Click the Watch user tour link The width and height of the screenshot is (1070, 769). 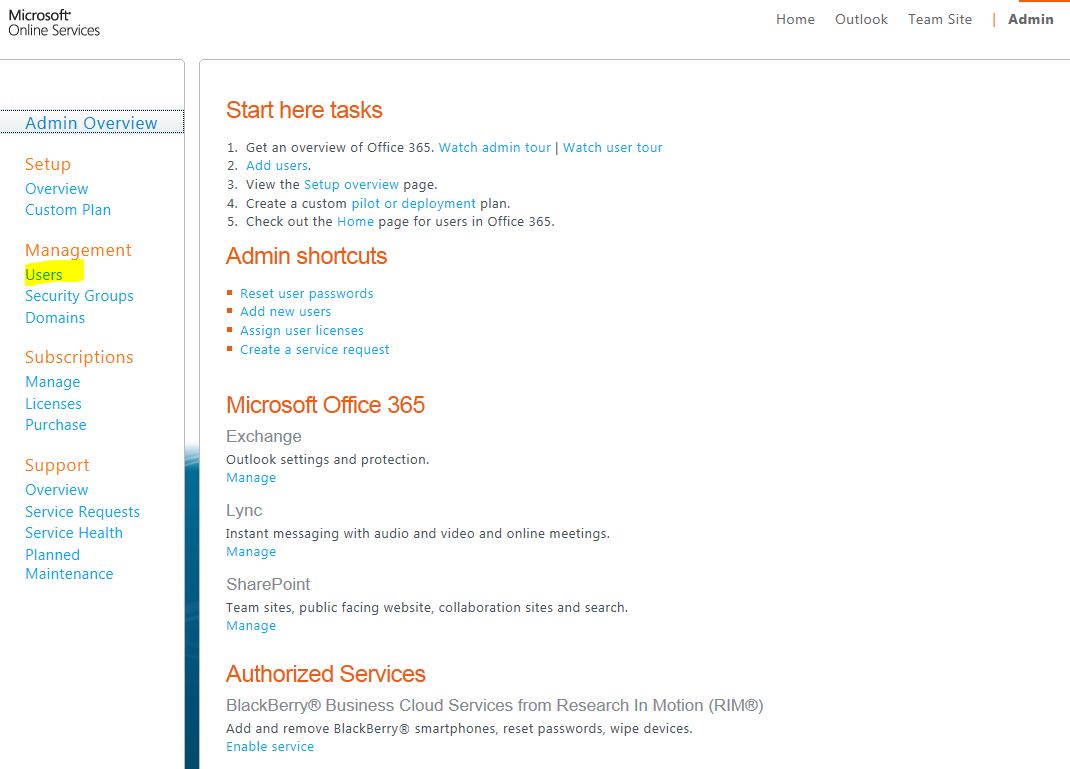(613, 147)
